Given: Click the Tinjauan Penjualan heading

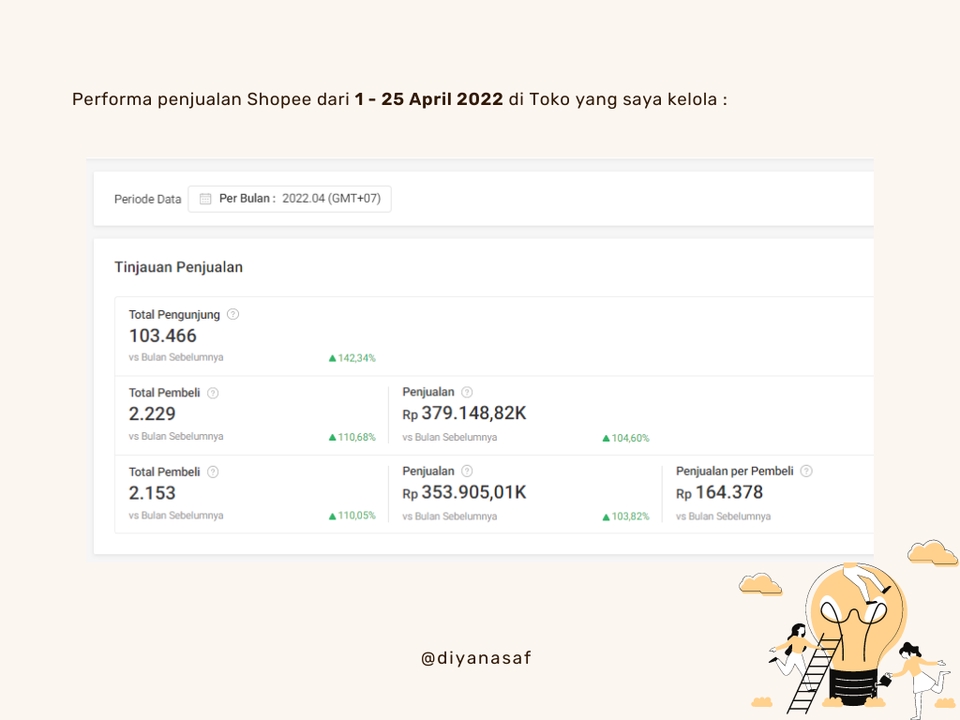Looking at the screenshot, I should [x=178, y=268].
